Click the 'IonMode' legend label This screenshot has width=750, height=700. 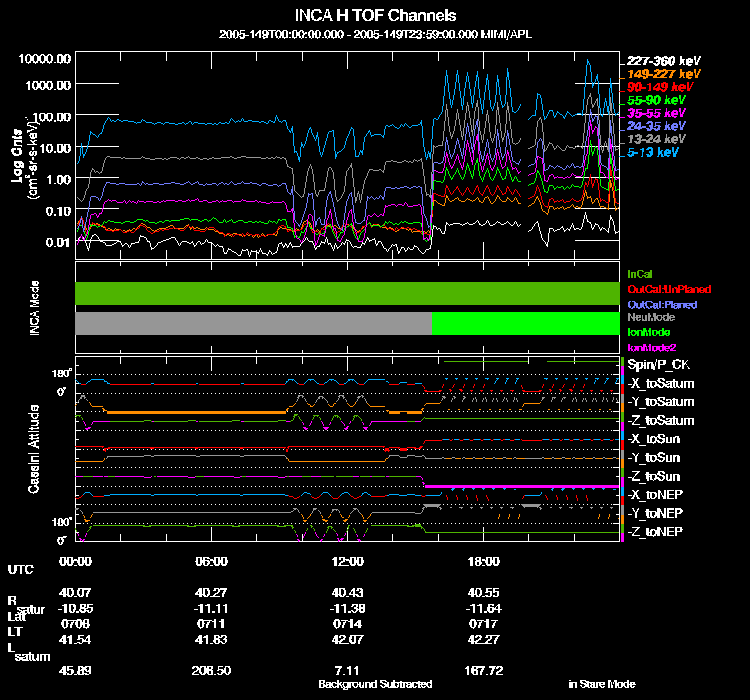tap(648, 332)
